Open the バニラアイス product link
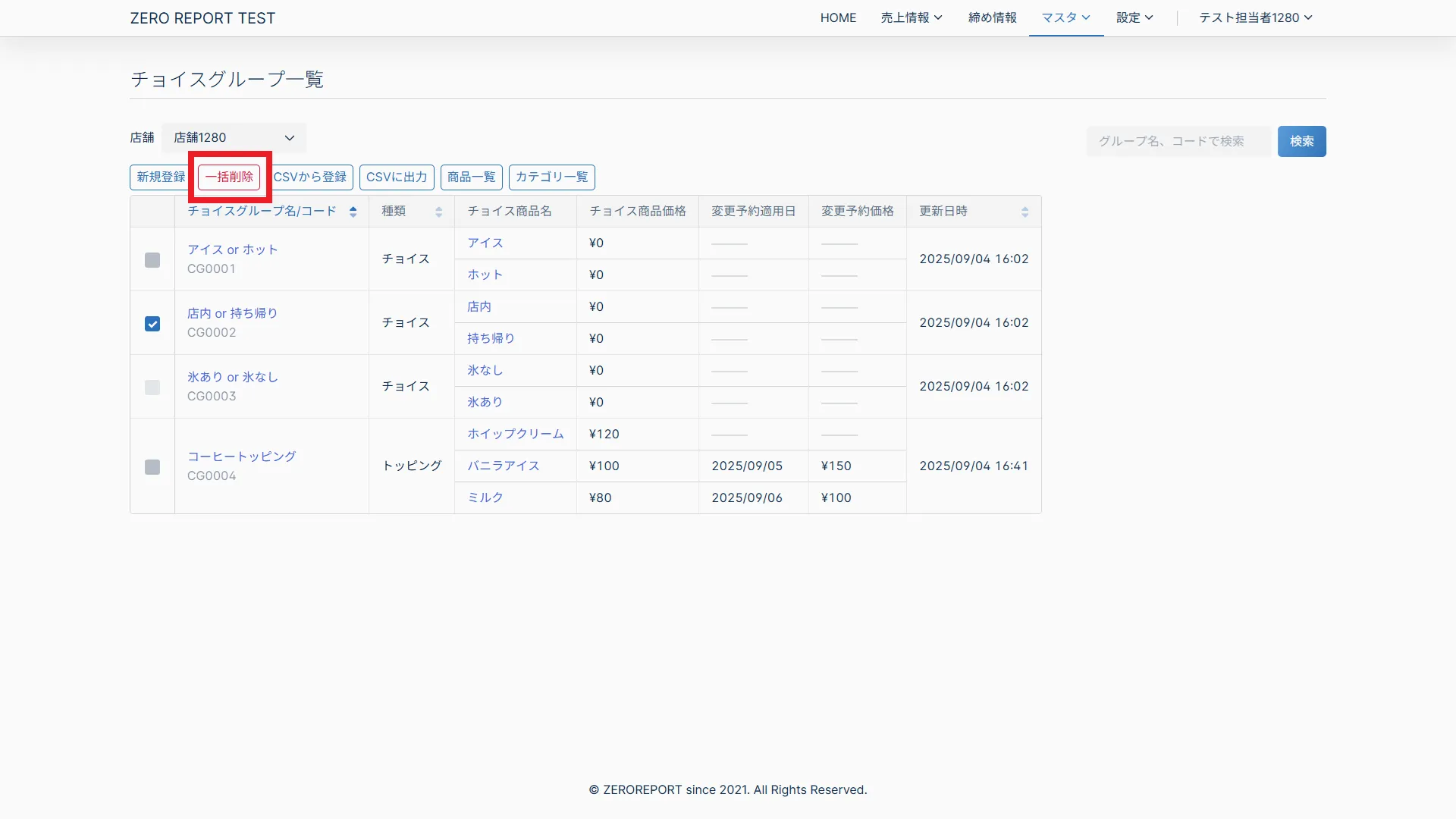Screen dimensions: 1456x819 coord(503,466)
